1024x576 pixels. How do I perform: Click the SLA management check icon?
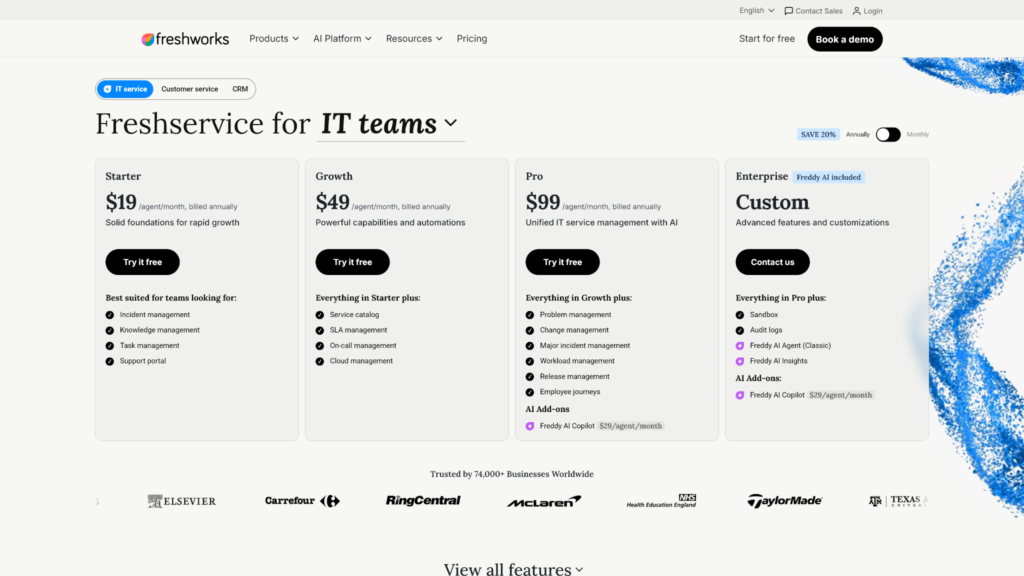point(320,330)
